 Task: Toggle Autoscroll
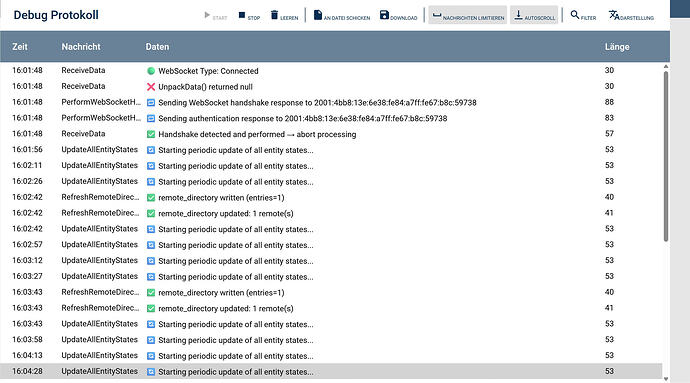(534, 15)
